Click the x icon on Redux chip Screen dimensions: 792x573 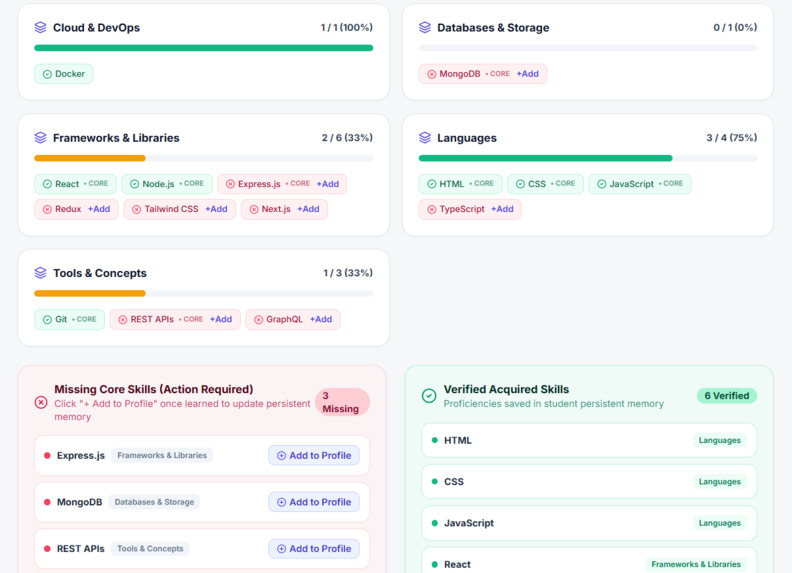pos(47,209)
